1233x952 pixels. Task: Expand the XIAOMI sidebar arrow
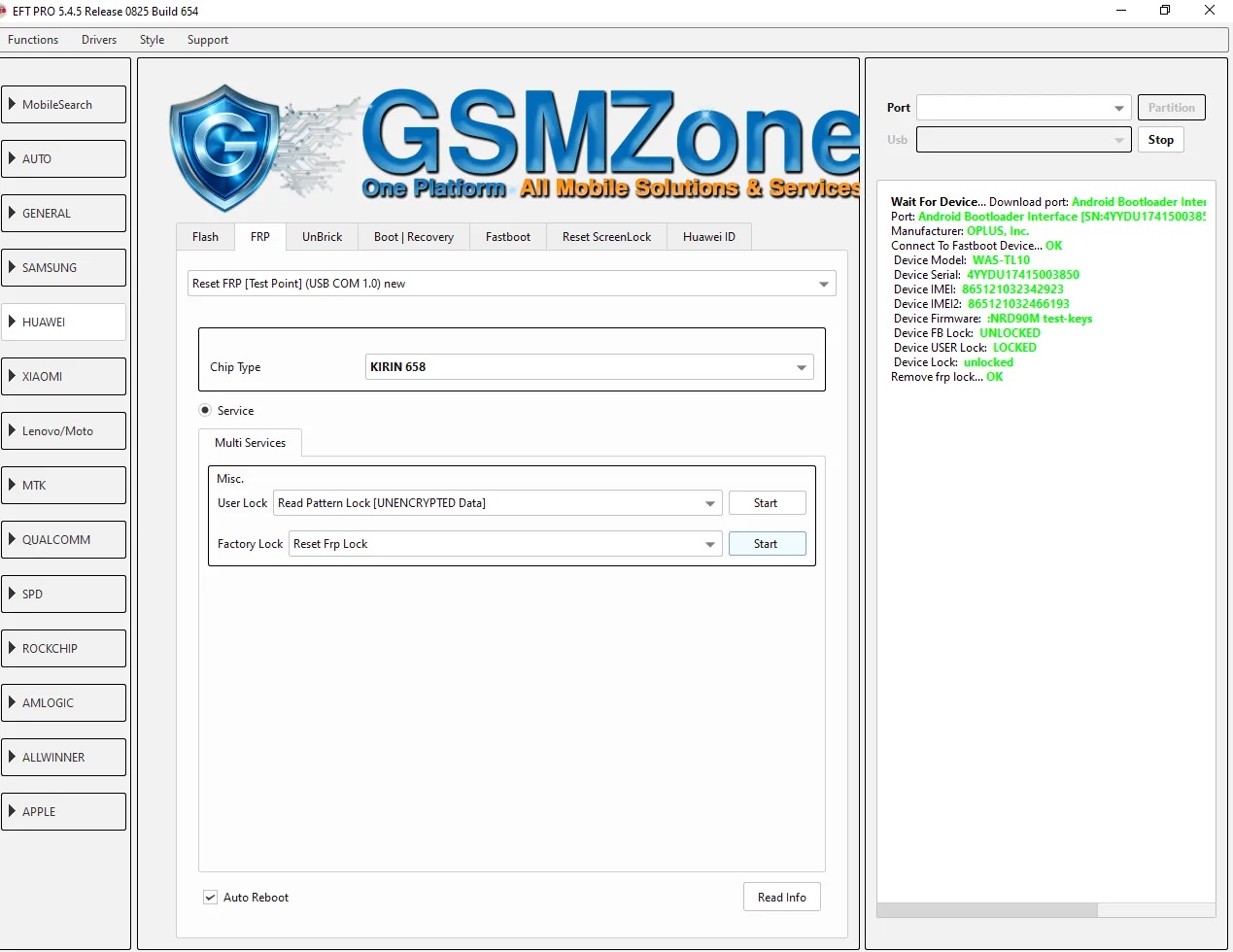click(x=13, y=376)
